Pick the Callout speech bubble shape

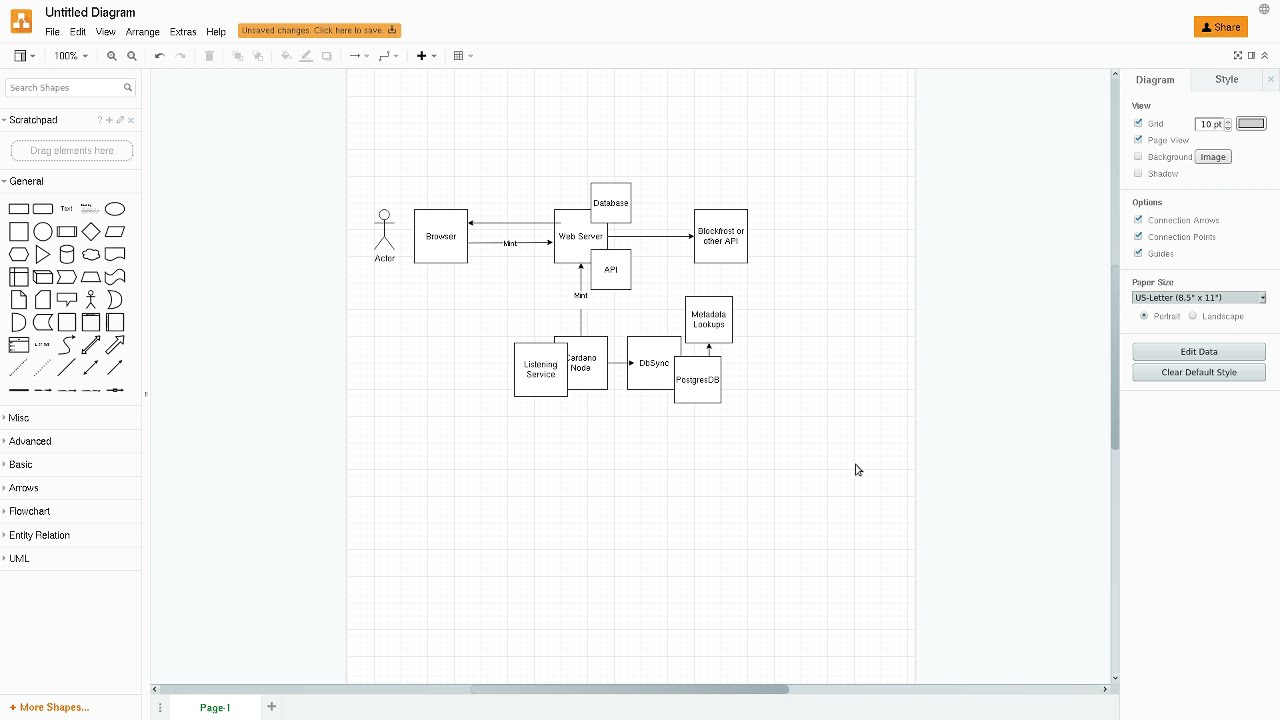pyautogui.click(x=67, y=299)
